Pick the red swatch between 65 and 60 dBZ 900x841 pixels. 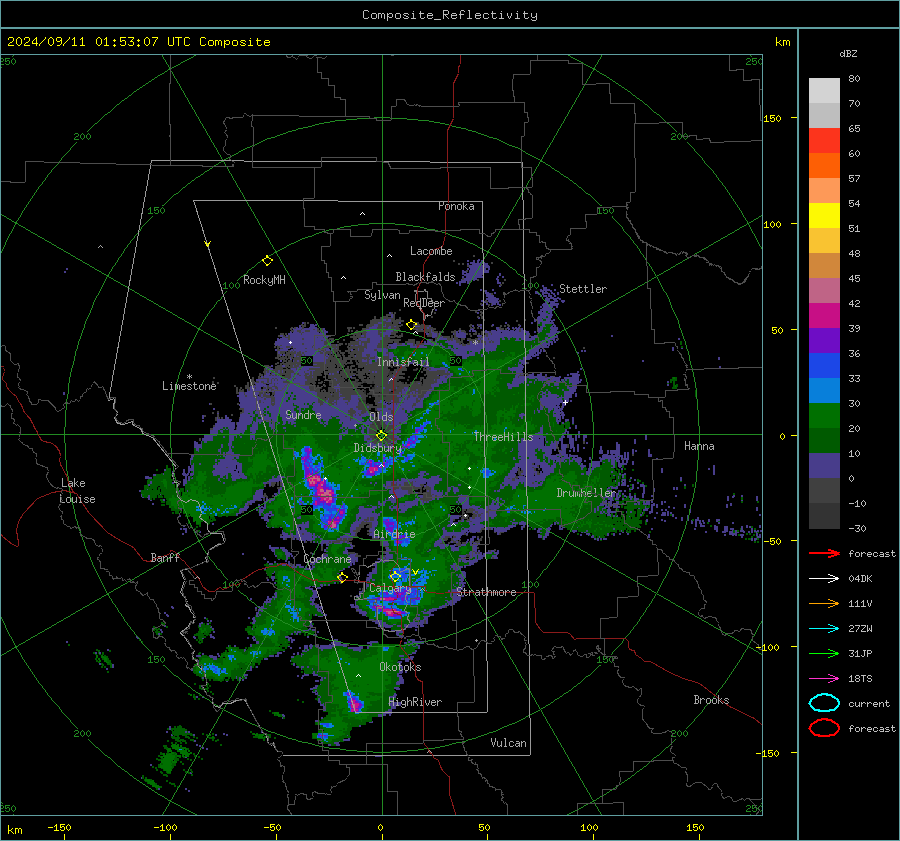click(824, 141)
